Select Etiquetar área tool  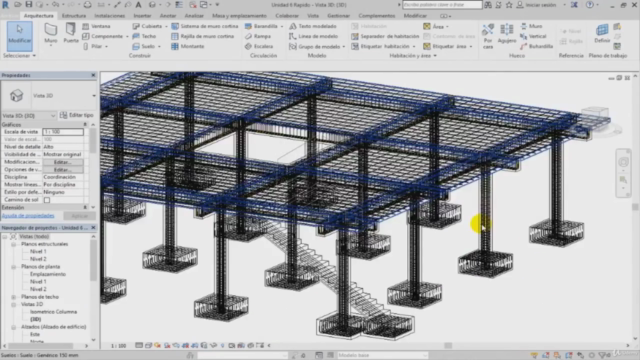(x=445, y=47)
